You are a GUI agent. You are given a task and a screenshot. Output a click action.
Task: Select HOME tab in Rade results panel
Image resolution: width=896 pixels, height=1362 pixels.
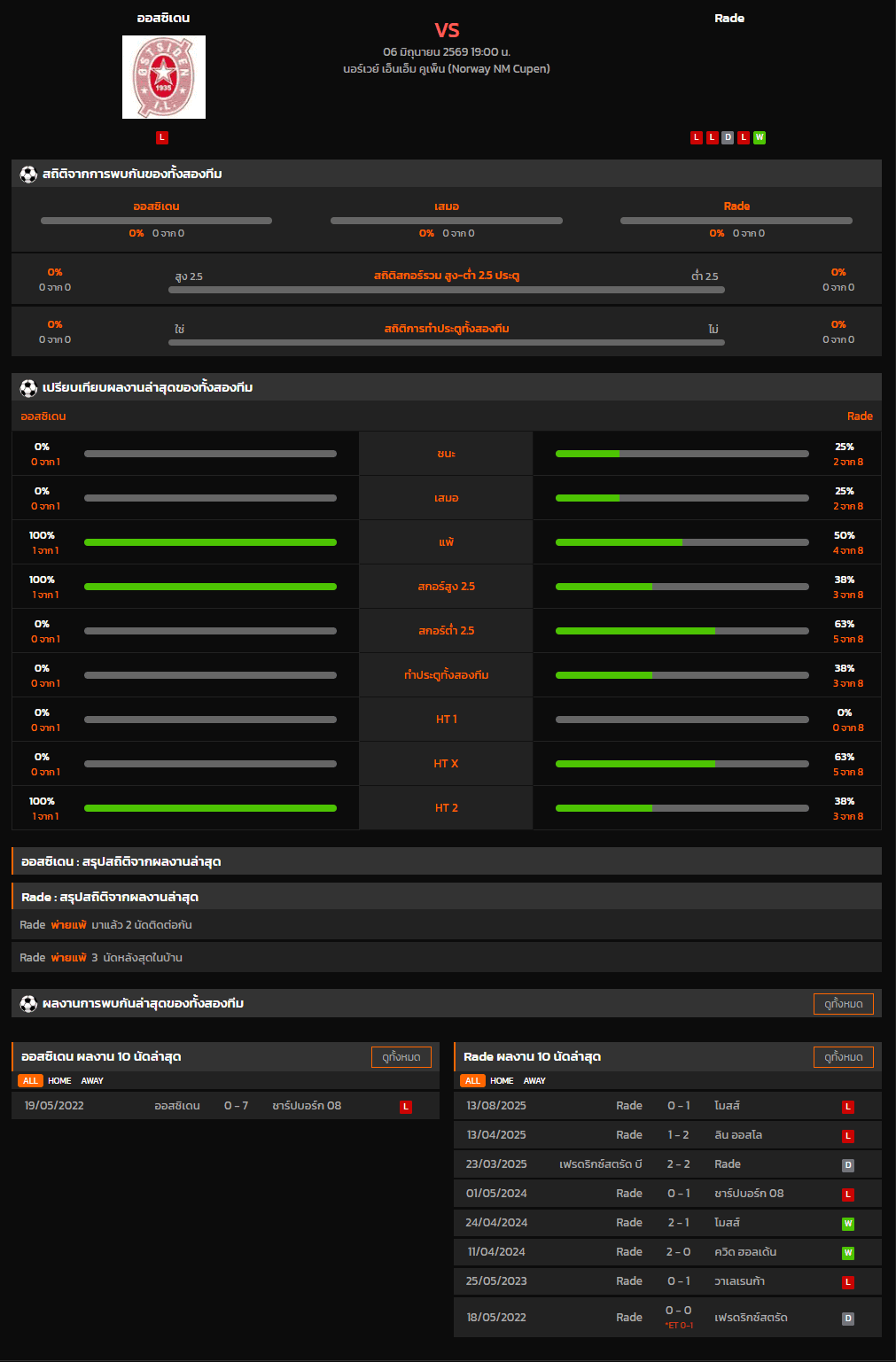[x=502, y=1080]
